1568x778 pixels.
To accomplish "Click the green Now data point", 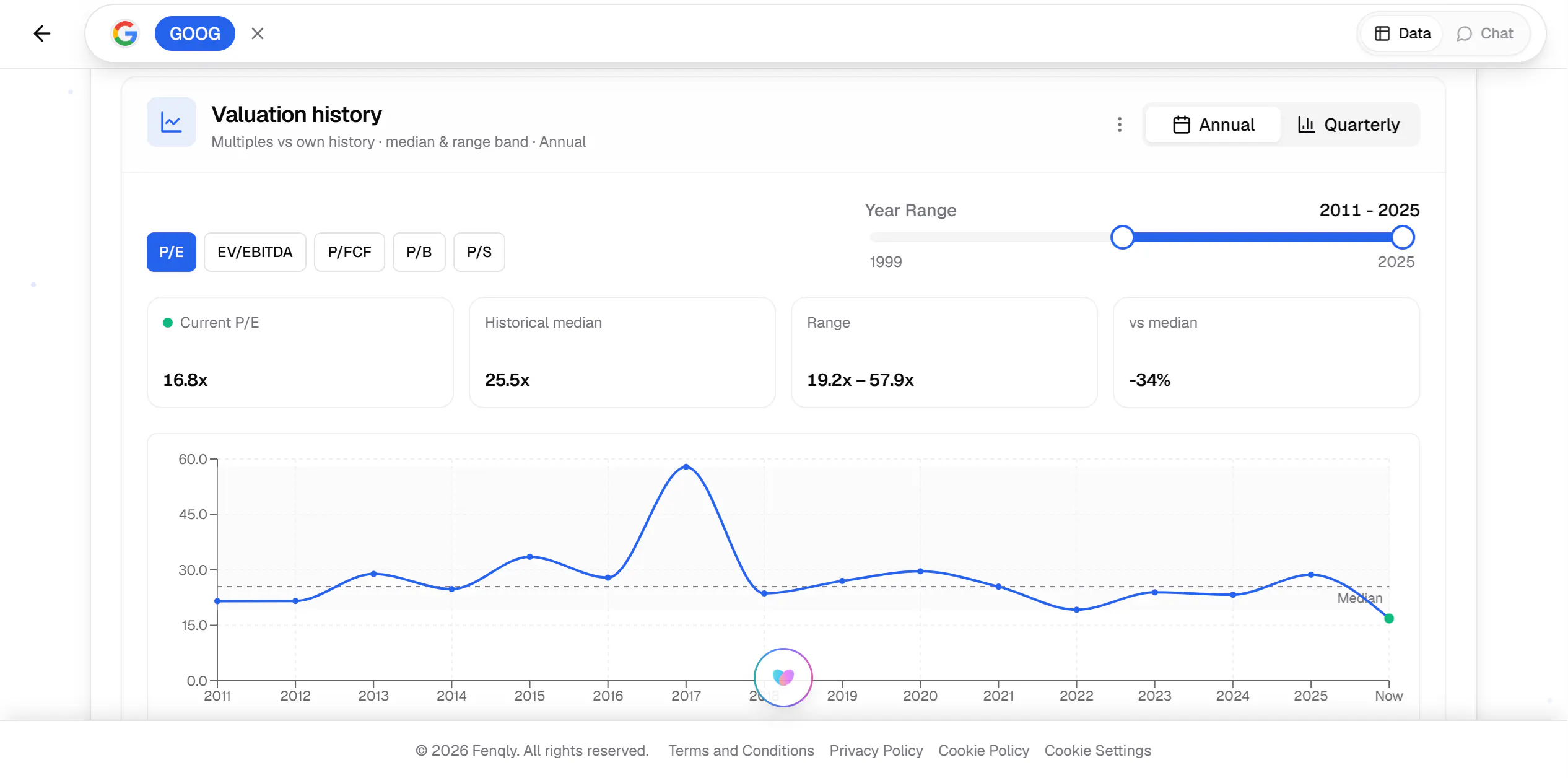I will tap(1389, 618).
